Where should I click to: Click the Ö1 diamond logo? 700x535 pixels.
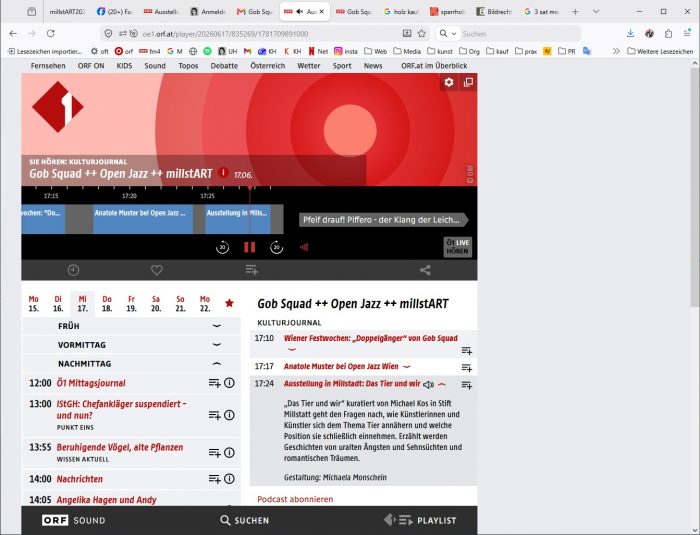click(58, 107)
